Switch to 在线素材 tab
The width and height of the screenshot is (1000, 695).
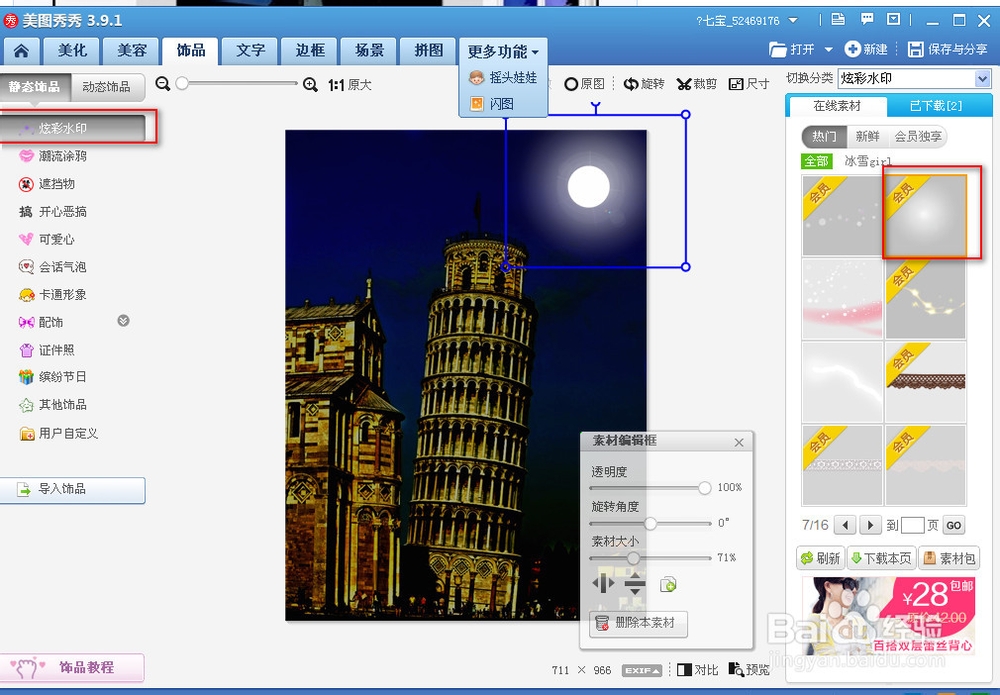[837, 106]
